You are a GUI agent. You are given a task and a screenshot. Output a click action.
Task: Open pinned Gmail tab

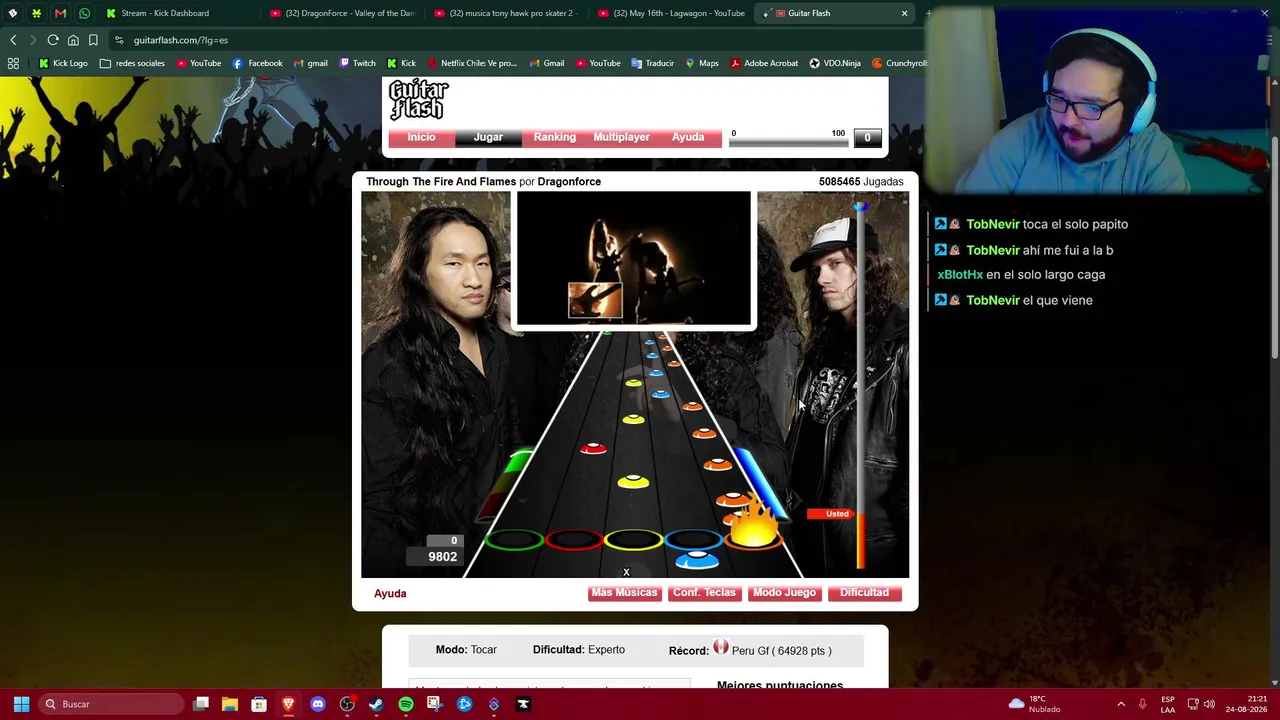click(60, 13)
